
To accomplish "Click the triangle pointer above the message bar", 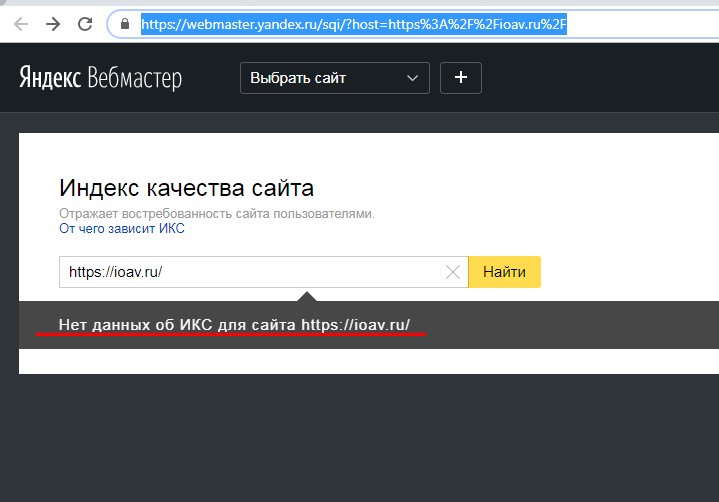I will 308,296.
